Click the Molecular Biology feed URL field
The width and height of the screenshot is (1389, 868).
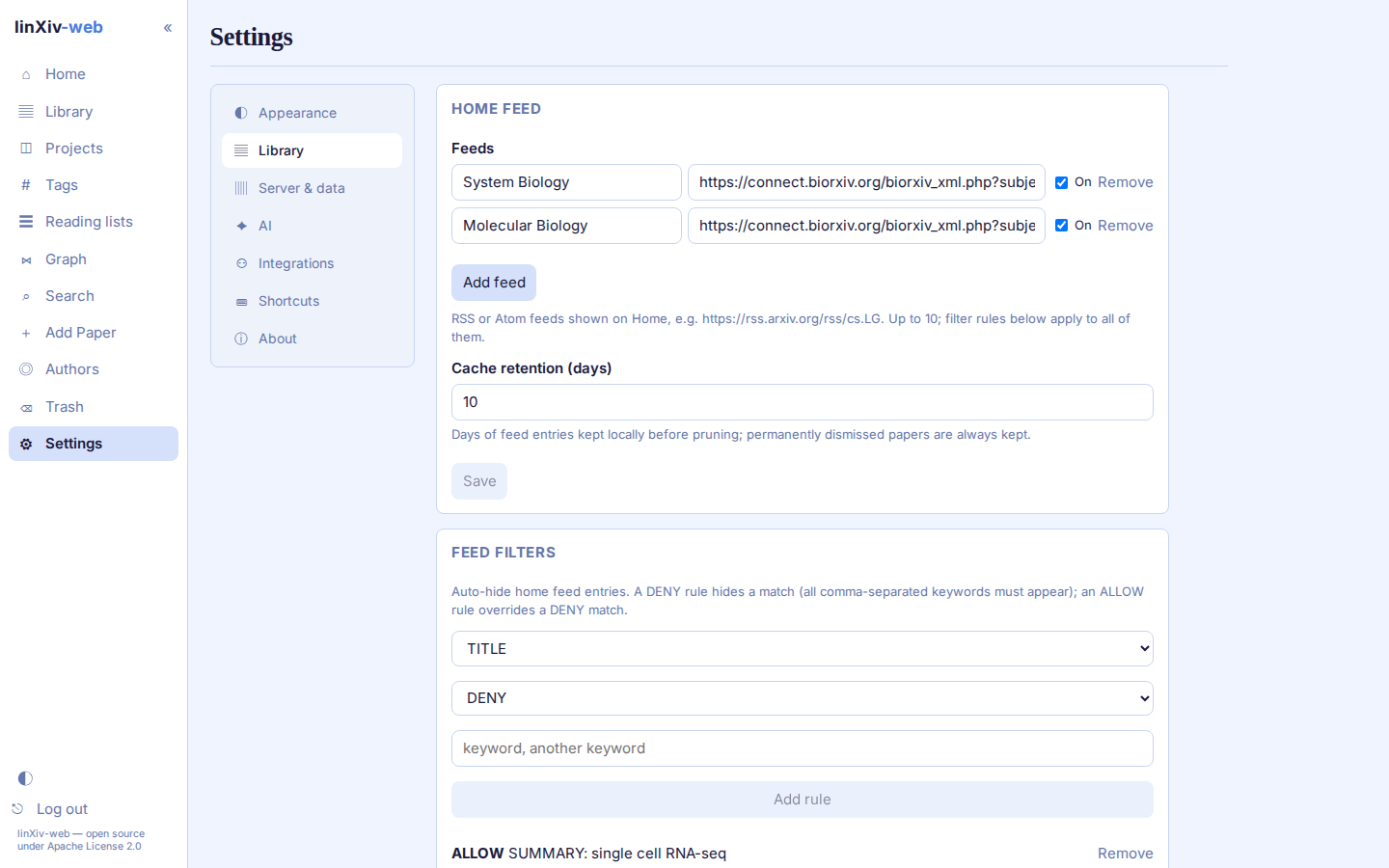(x=866, y=226)
